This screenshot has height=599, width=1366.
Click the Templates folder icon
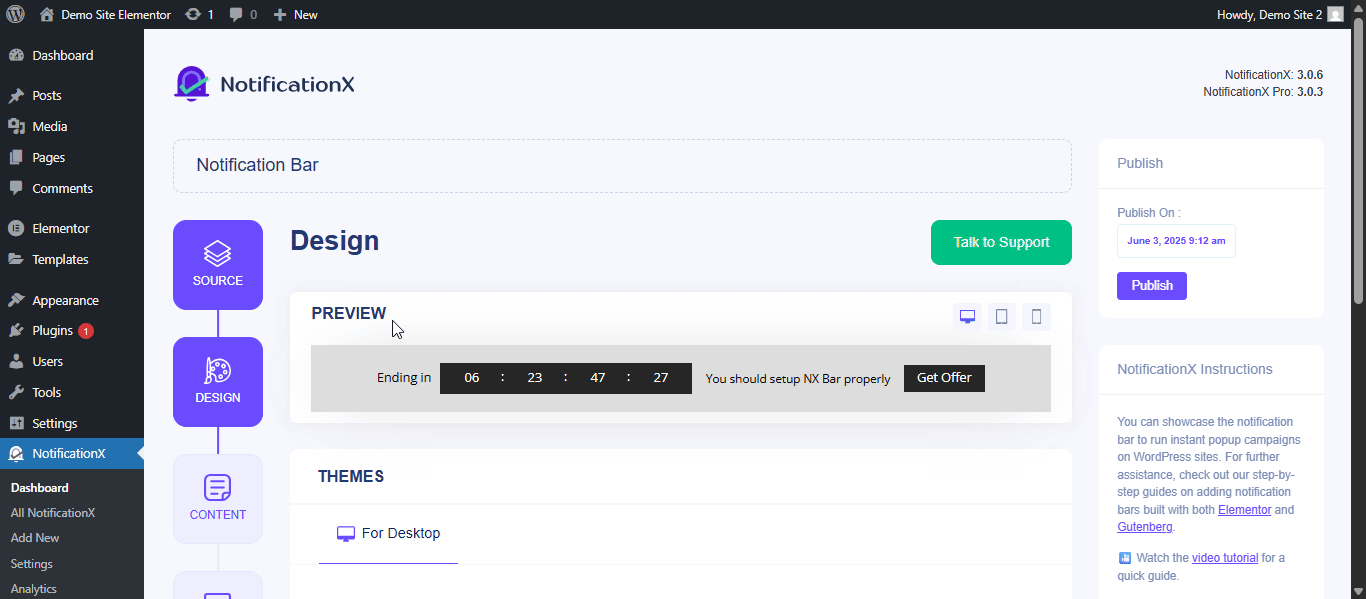click(16, 259)
